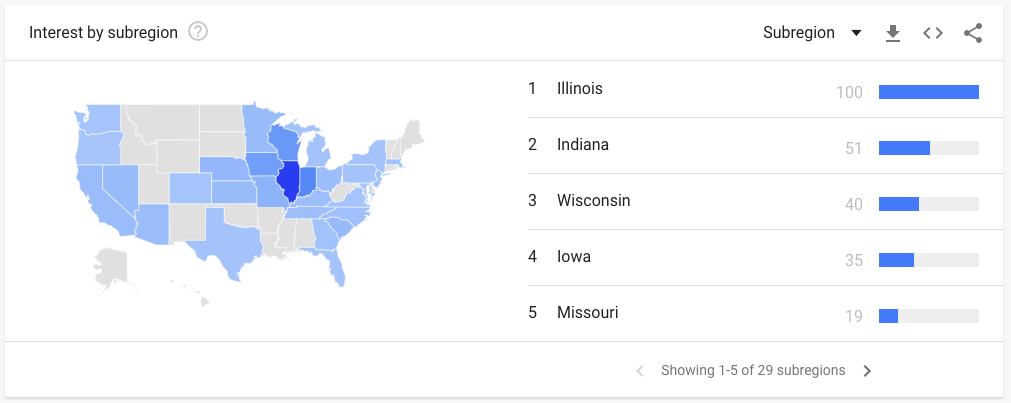
Task: Open the embed code icon
Action: point(933,33)
